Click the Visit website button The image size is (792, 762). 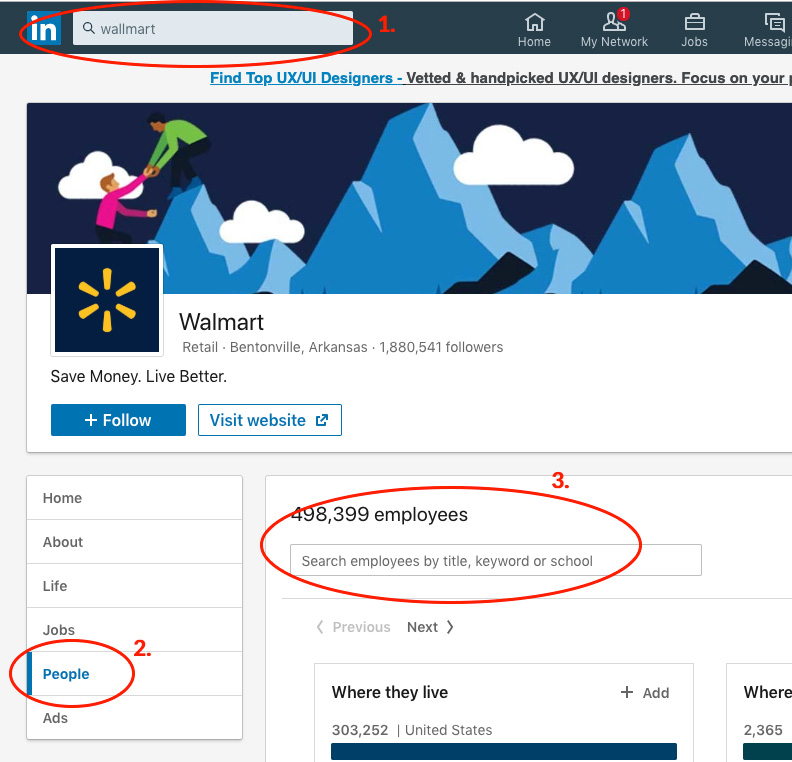pos(269,420)
